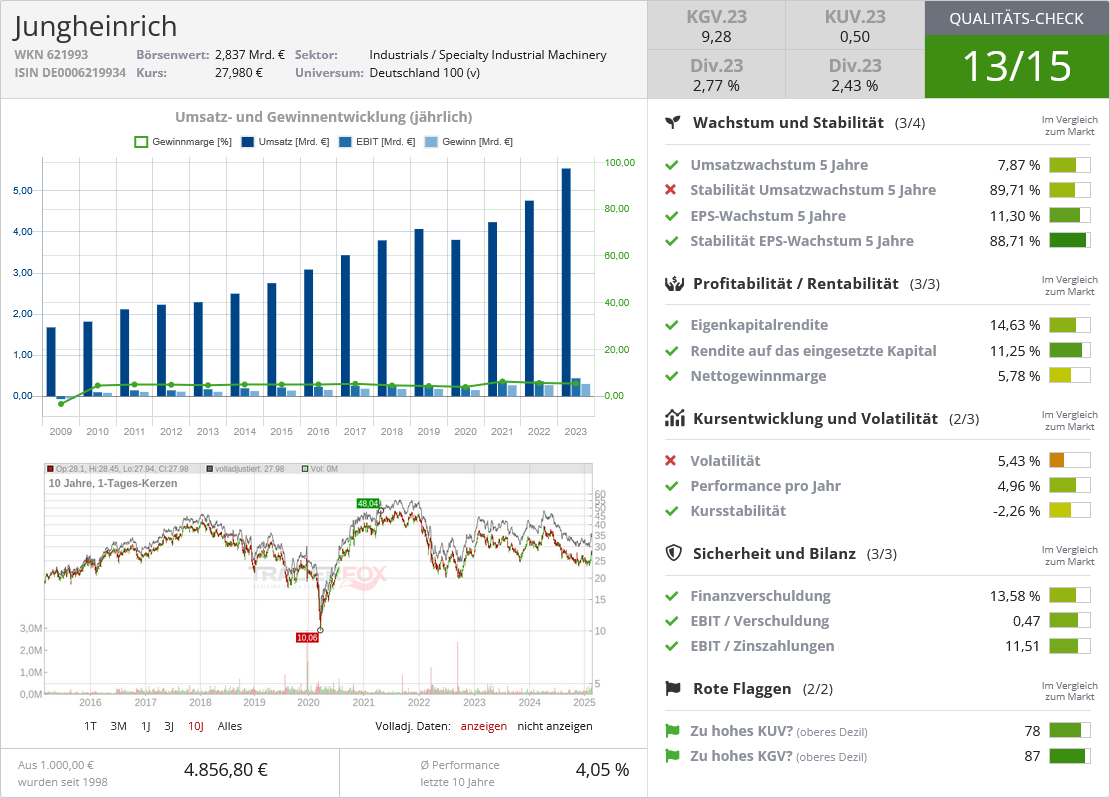Click the red cross next to Stabilität Umsatzwachstum
The height and width of the screenshot is (798, 1110).
click(x=670, y=190)
